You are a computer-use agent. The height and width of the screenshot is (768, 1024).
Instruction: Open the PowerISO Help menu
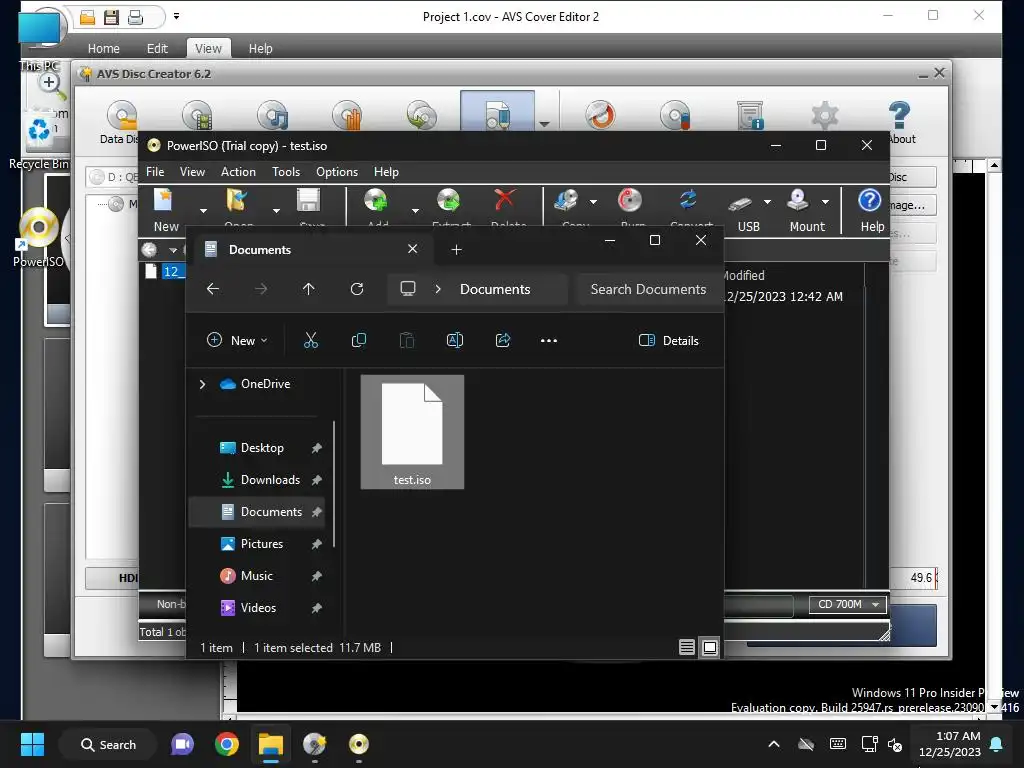(x=386, y=172)
